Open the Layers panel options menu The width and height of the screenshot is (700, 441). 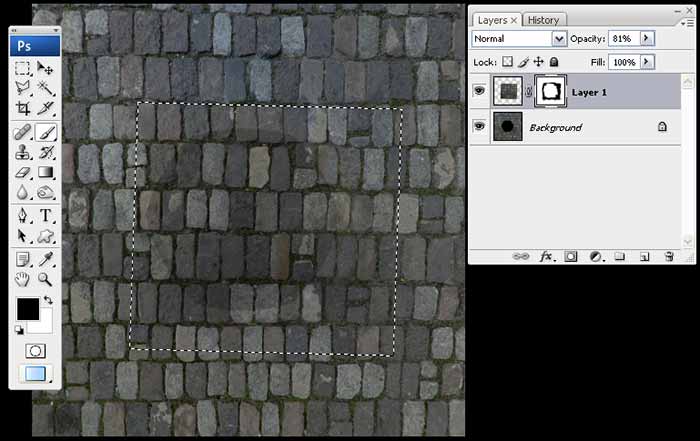pos(689,23)
